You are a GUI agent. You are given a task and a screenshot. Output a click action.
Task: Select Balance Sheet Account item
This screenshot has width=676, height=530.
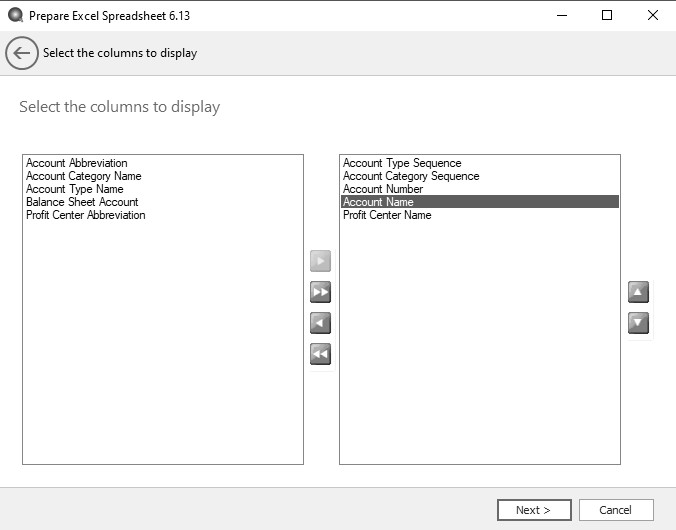(x=82, y=202)
